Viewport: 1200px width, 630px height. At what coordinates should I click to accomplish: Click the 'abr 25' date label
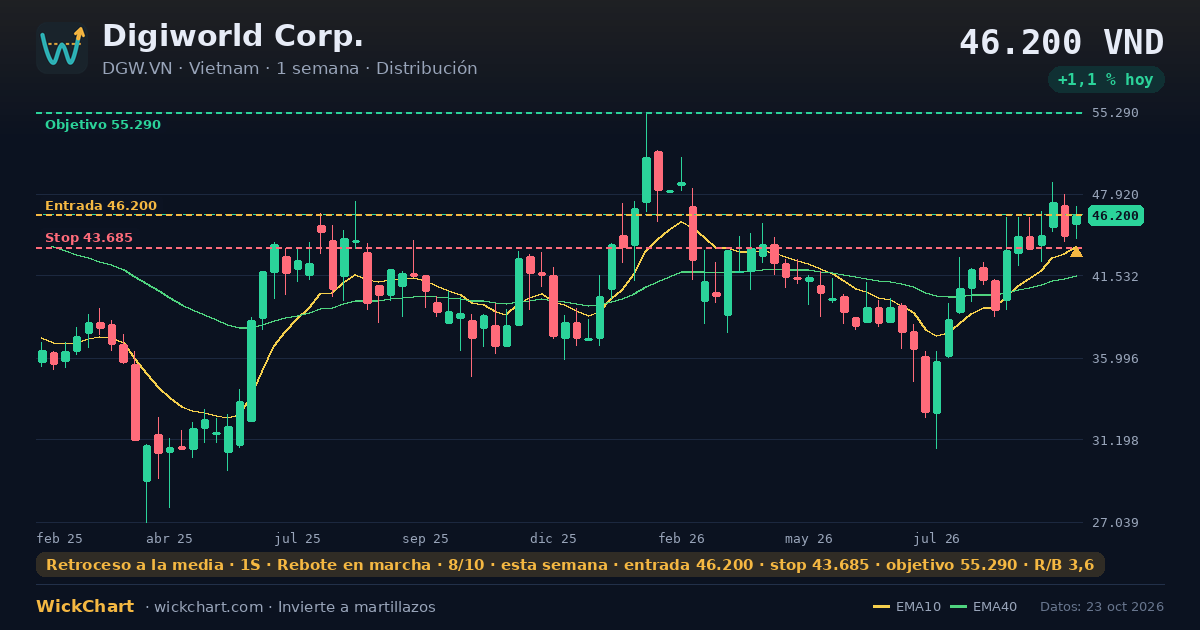pos(170,539)
